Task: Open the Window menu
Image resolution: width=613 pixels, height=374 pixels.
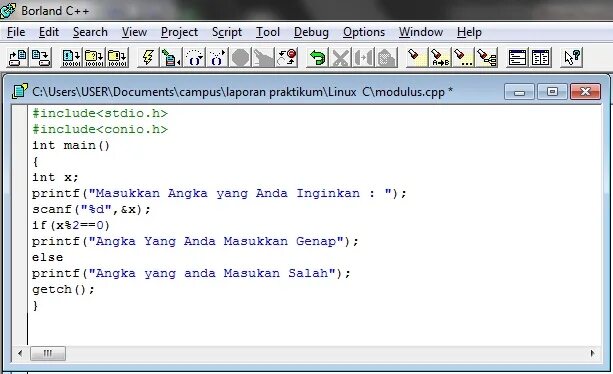Action: click(421, 32)
